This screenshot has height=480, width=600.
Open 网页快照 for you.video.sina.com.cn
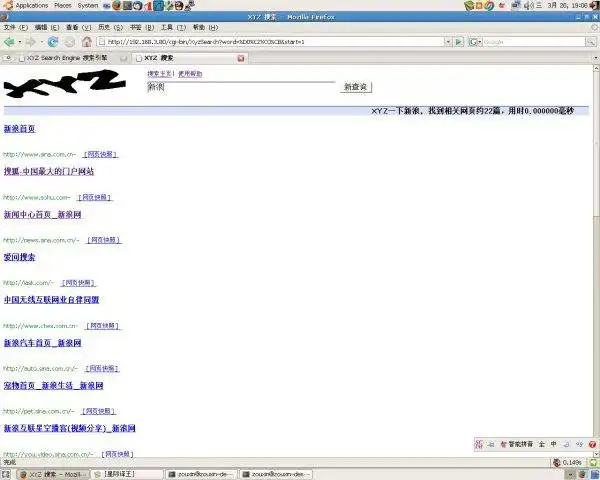click(x=117, y=454)
